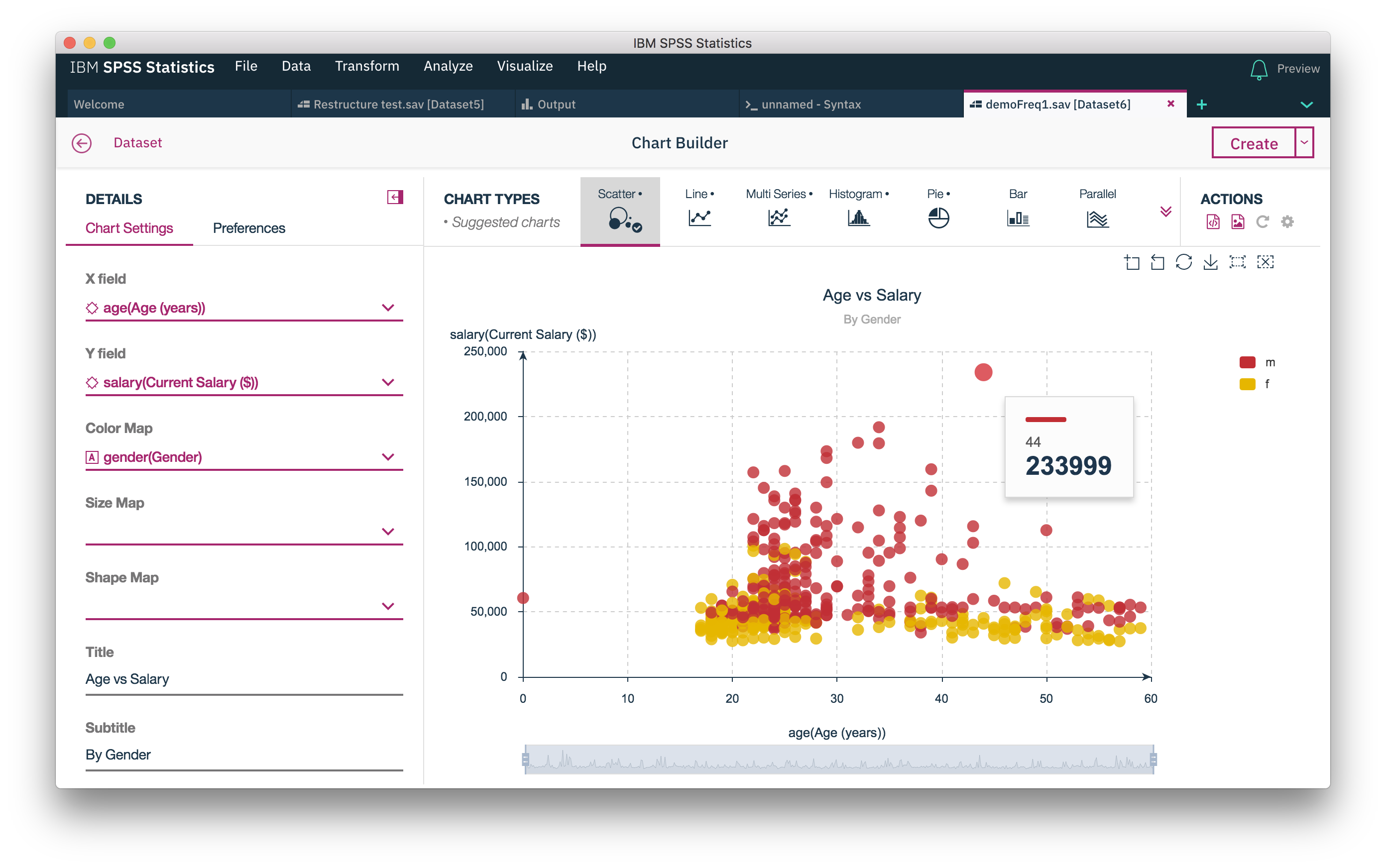Open the Size Map dropdown

coord(388,531)
